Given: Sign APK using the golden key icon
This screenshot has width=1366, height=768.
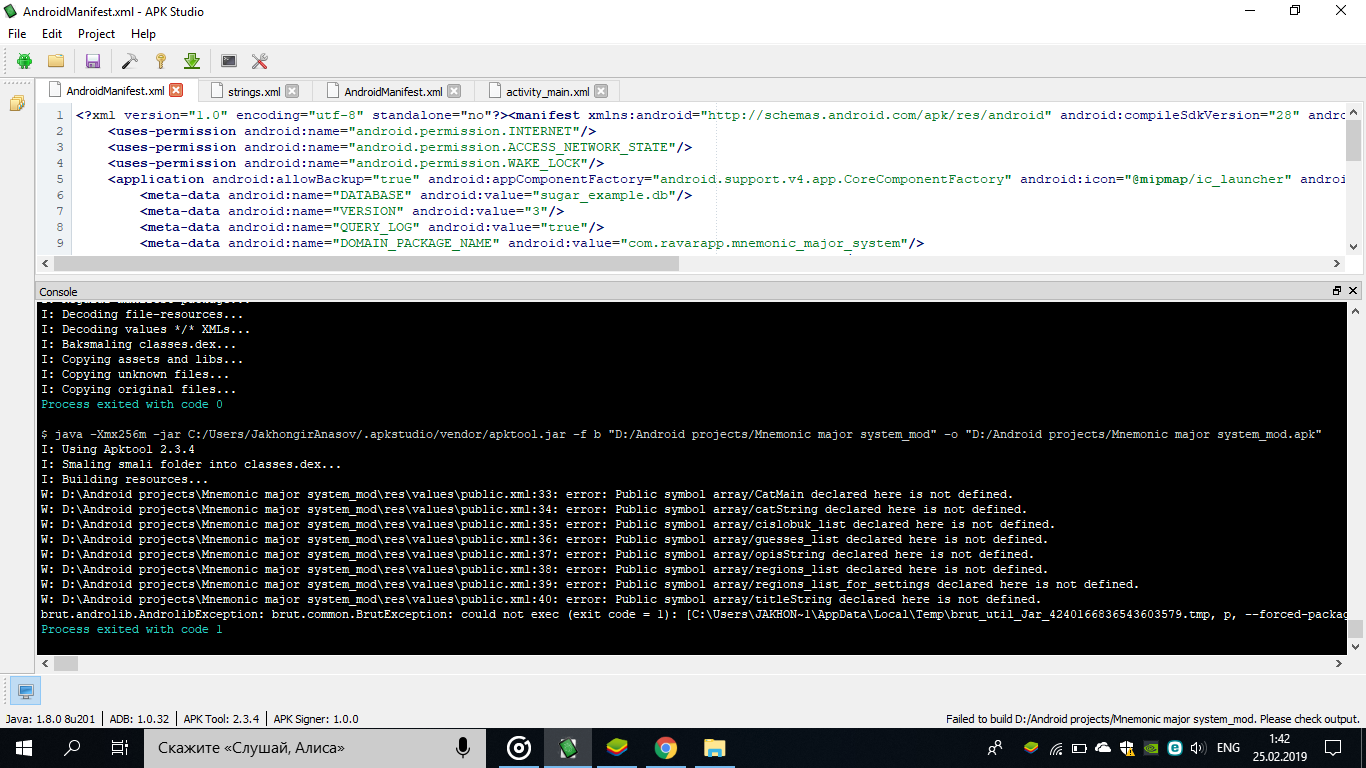Looking at the screenshot, I should (160, 61).
